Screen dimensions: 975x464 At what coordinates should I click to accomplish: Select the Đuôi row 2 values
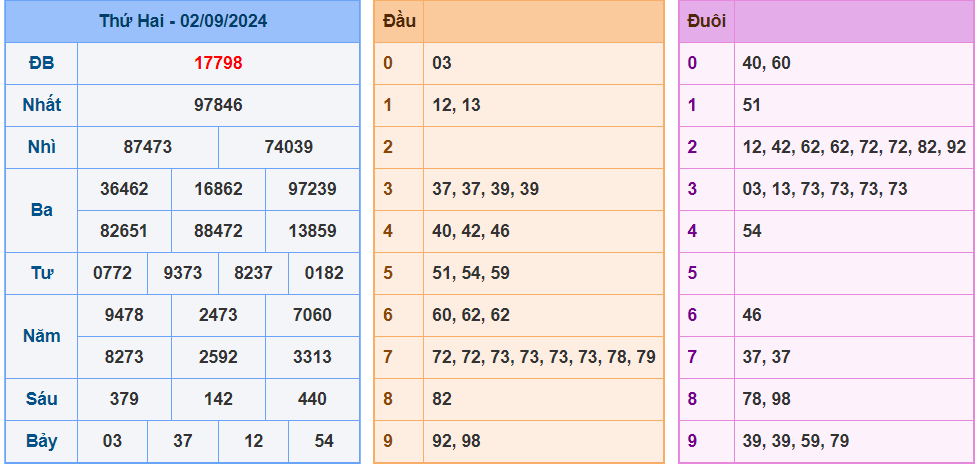click(x=854, y=147)
